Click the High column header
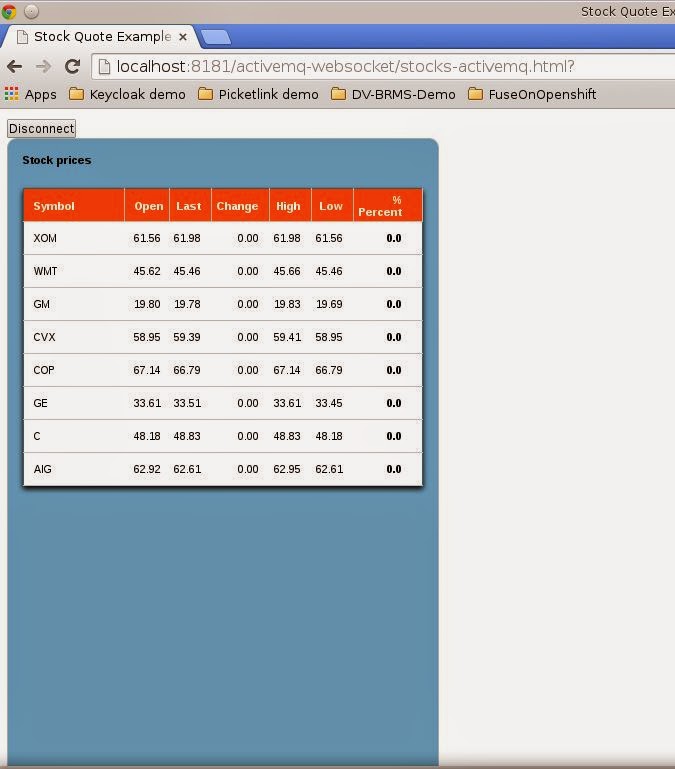Viewport: 675px width, 769px height. coord(288,206)
